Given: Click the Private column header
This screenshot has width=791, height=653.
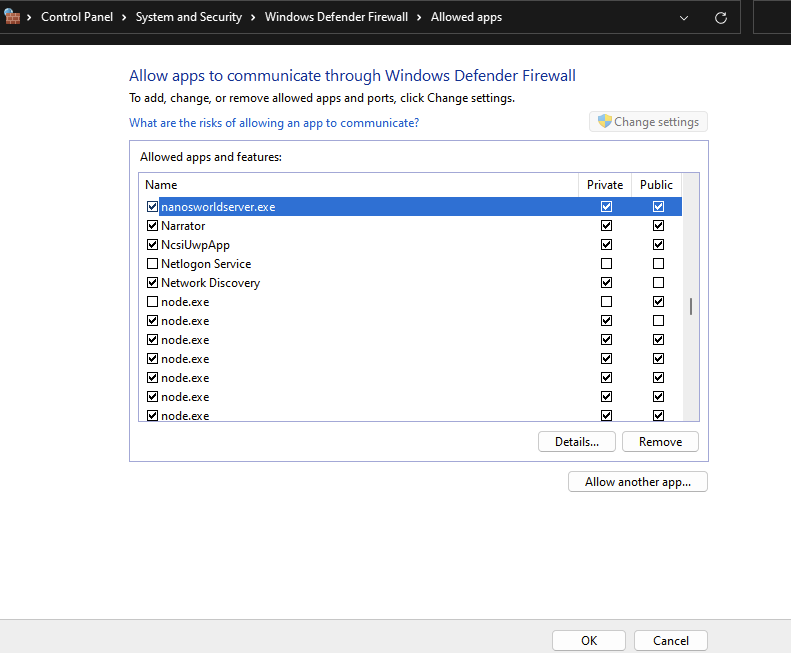Looking at the screenshot, I should point(605,185).
